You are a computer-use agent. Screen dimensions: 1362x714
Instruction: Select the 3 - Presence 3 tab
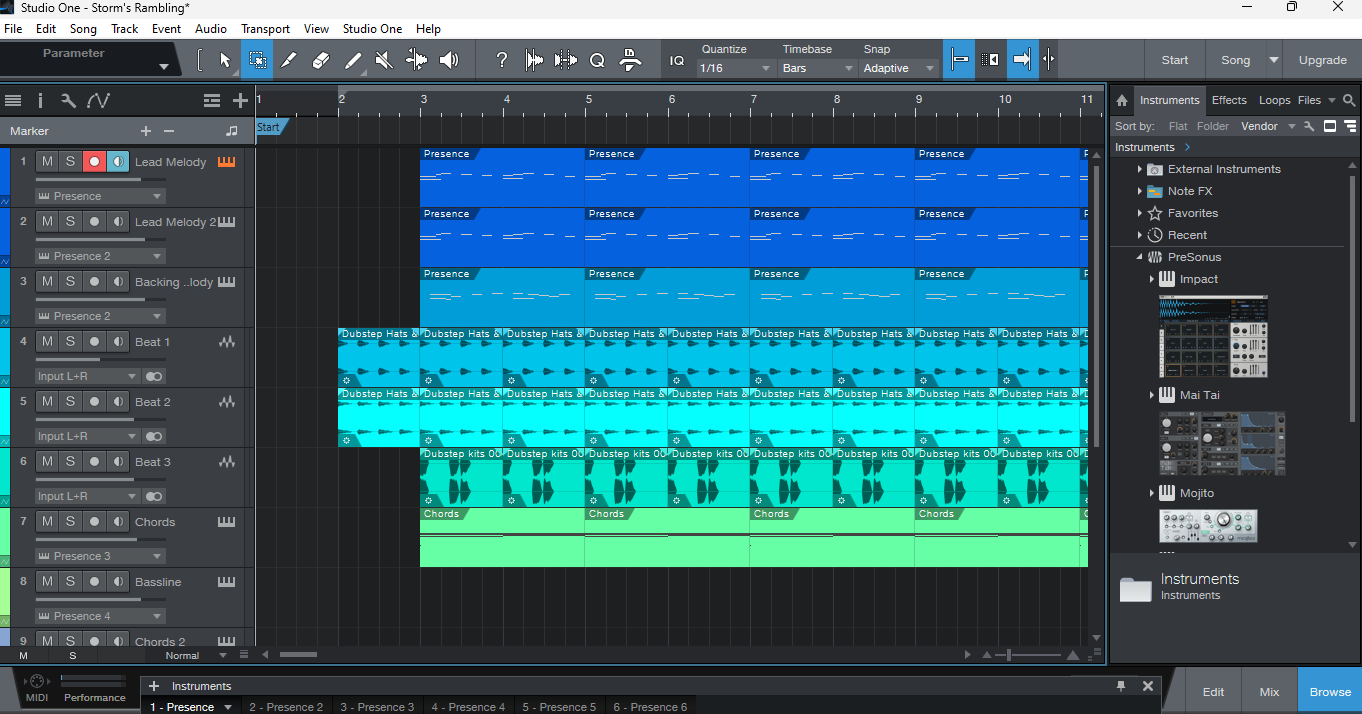(x=376, y=707)
